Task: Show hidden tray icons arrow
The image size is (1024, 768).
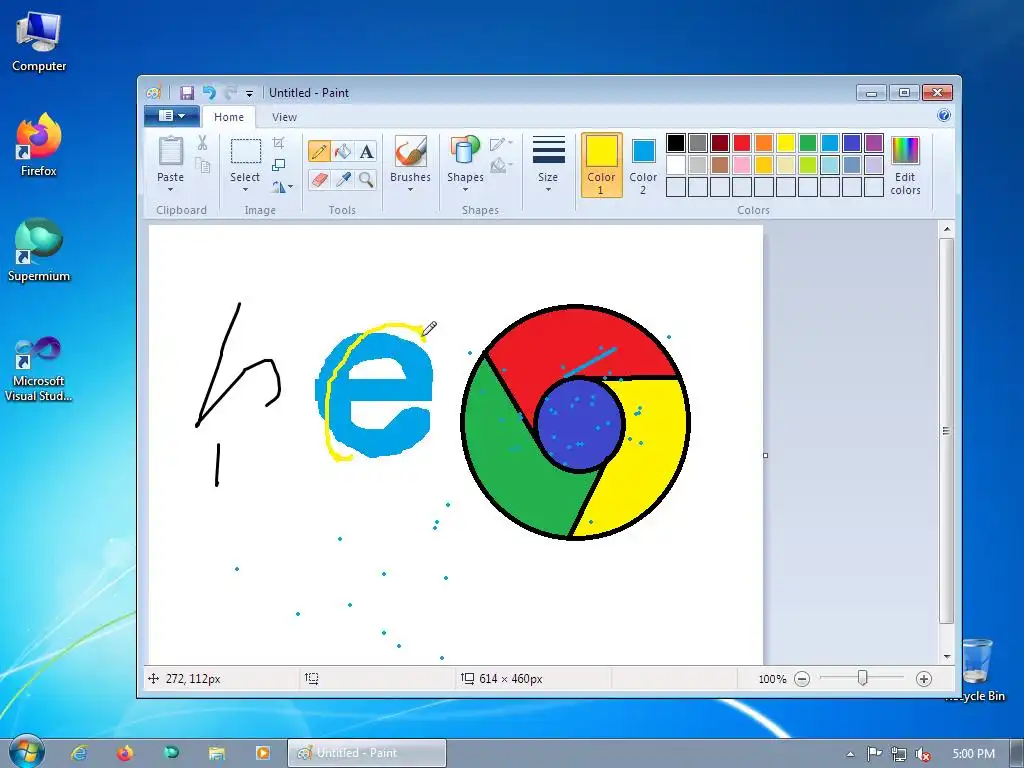Action: click(850, 754)
